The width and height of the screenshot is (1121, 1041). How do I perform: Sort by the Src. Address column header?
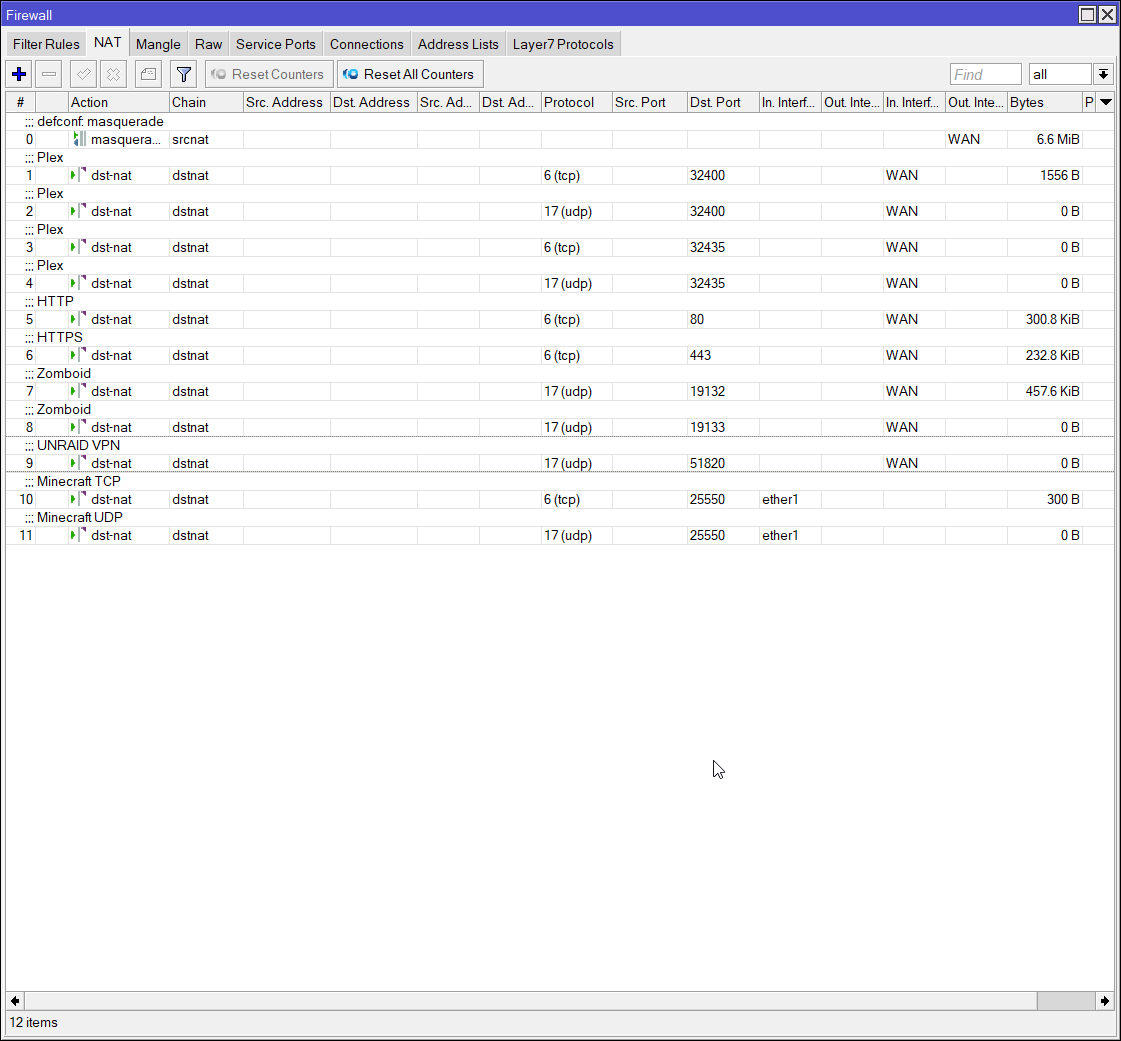[287, 102]
